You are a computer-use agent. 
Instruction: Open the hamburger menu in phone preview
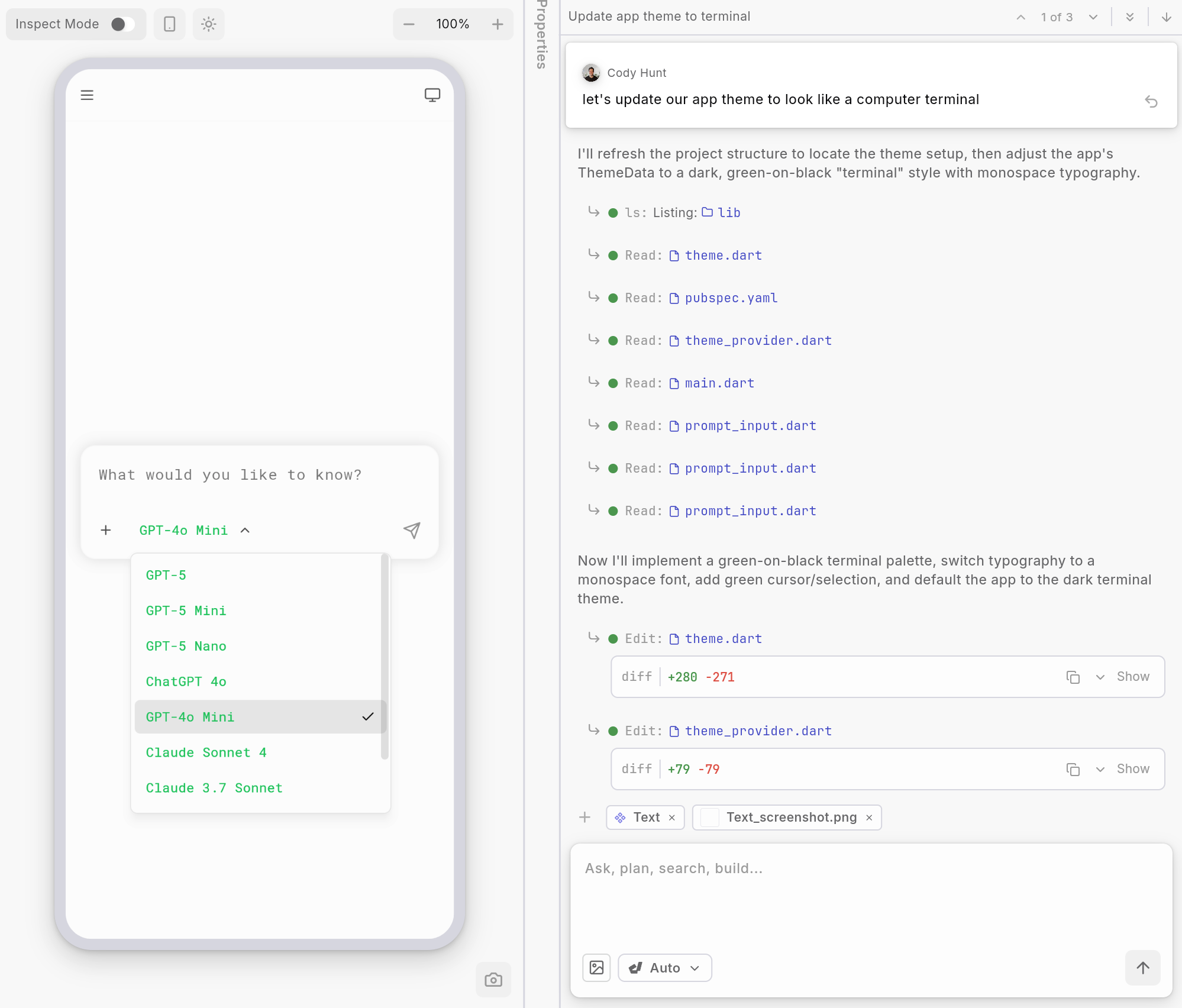pyautogui.click(x=87, y=95)
